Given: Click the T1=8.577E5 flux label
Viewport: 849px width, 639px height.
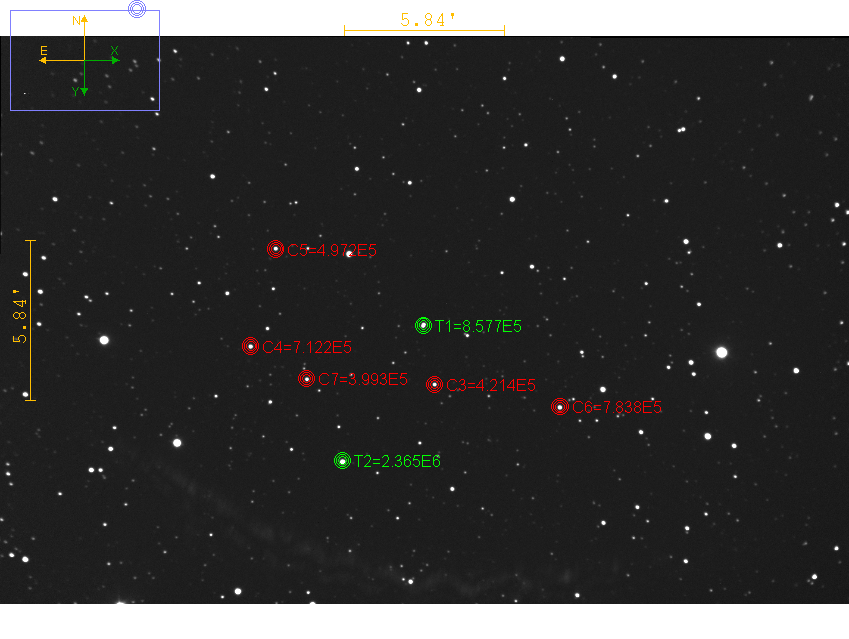Looking at the screenshot, I should point(478,326).
